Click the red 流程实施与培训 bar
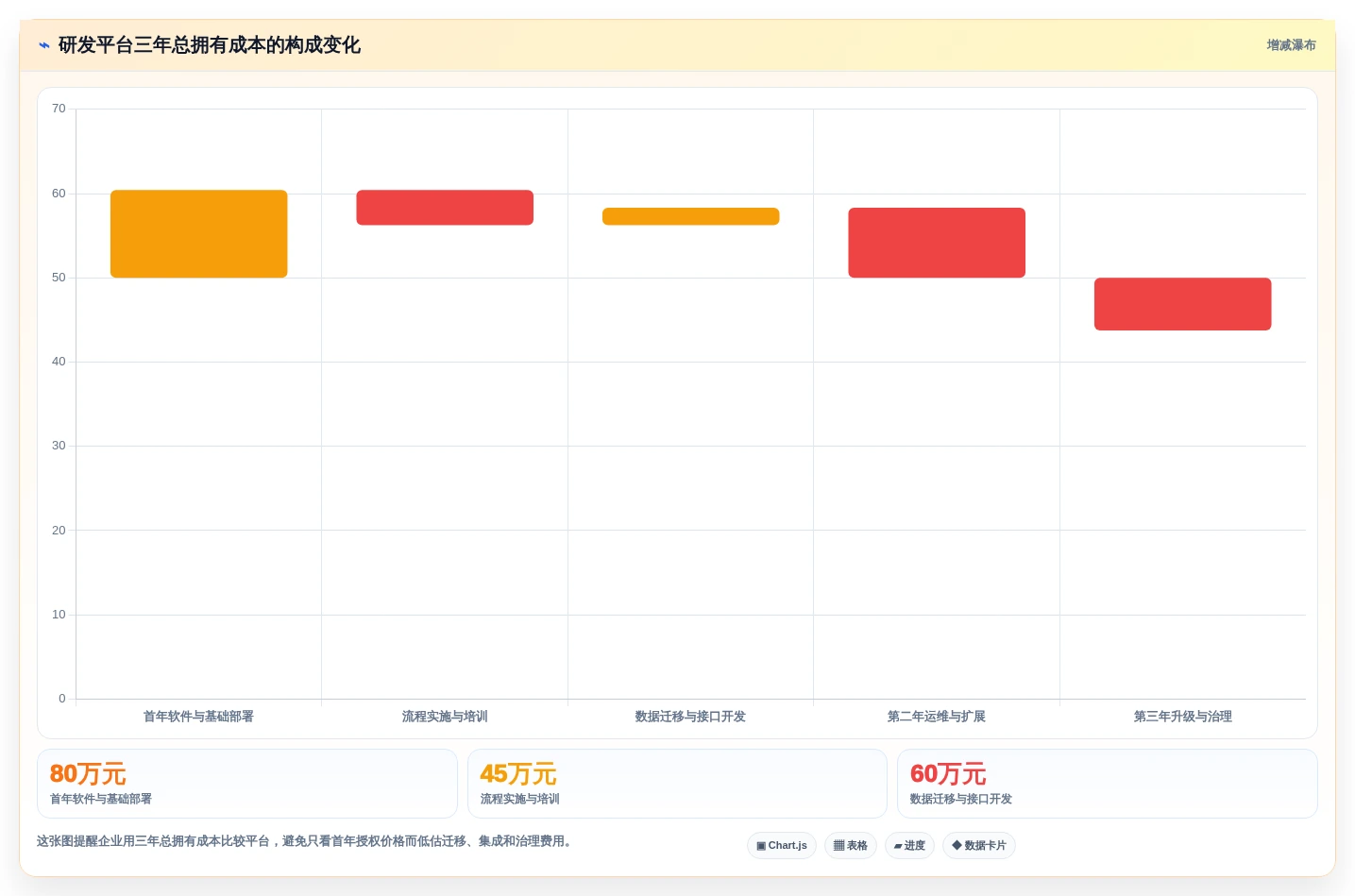This screenshot has height=896, width=1355. [x=445, y=208]
